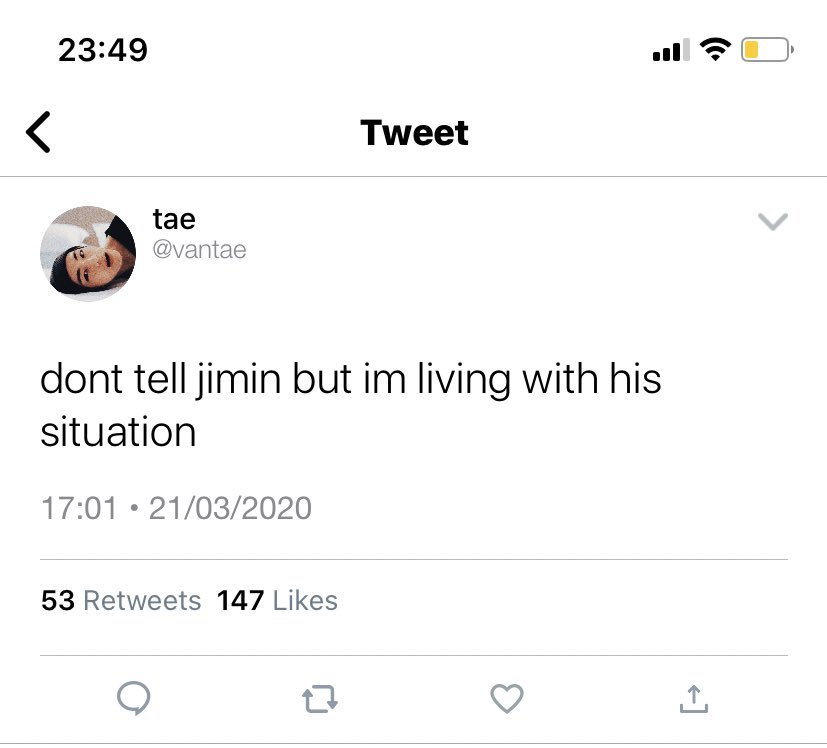Tap the Tweet header title
The width and height of the screenshot is (827, 748).
click(414, 132)
